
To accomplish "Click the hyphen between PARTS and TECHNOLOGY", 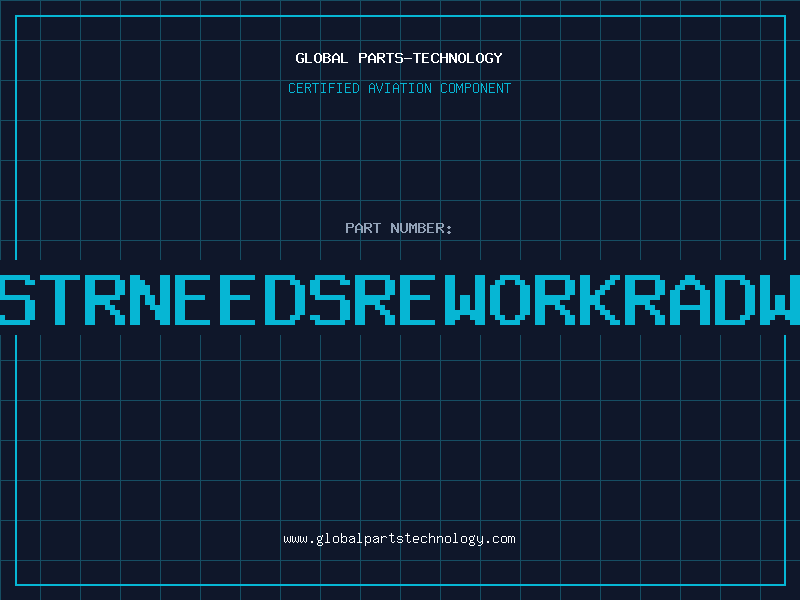I will (x=407, y=59).
